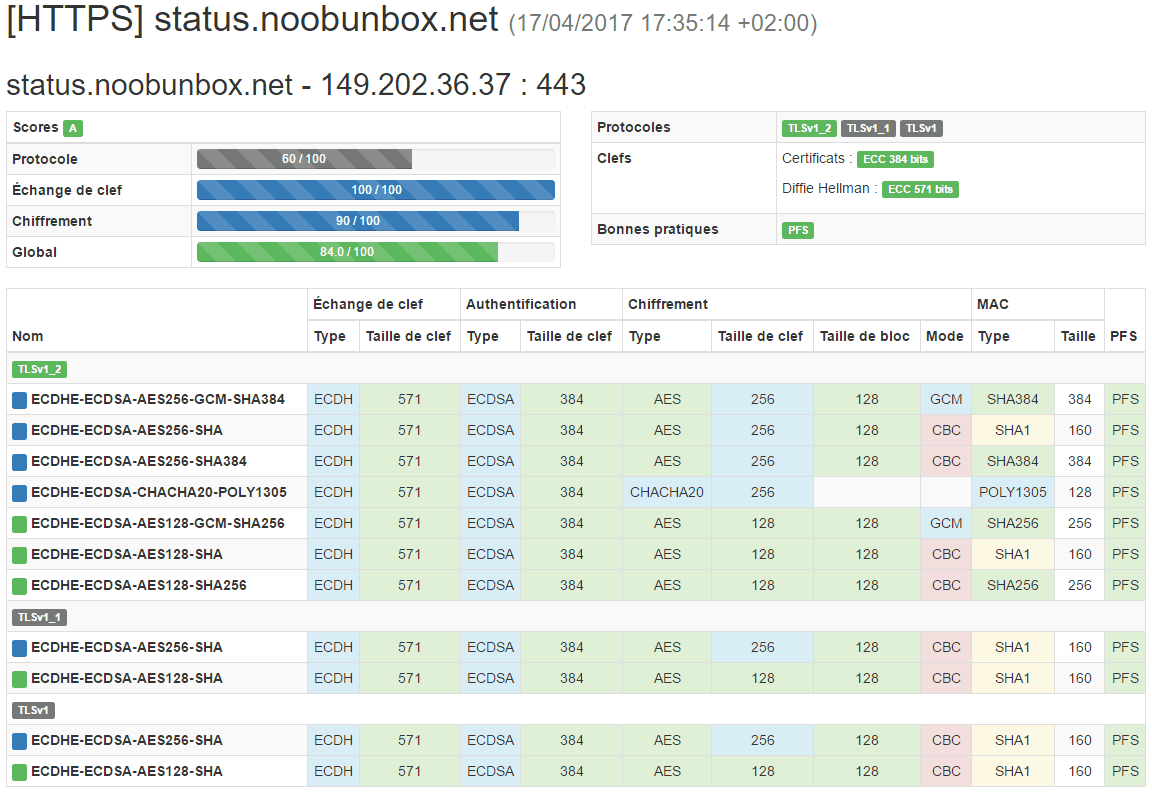Collapse the TLSv1_1 cipher section header

click(39, 617)
